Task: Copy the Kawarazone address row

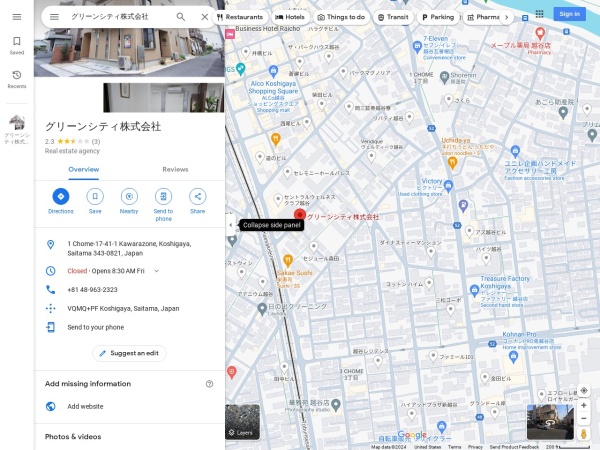Action: (129, 248)
